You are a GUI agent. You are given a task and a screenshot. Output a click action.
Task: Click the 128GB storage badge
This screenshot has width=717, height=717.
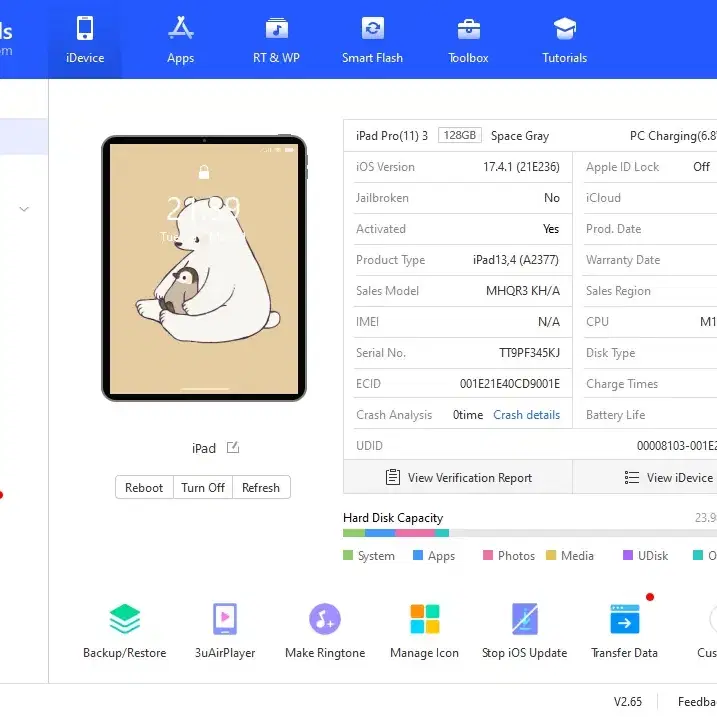(460, 135)
